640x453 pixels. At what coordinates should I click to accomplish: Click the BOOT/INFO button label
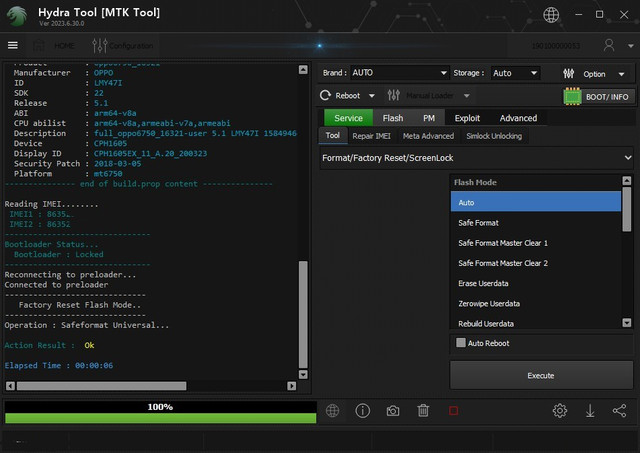pos(607,97)
